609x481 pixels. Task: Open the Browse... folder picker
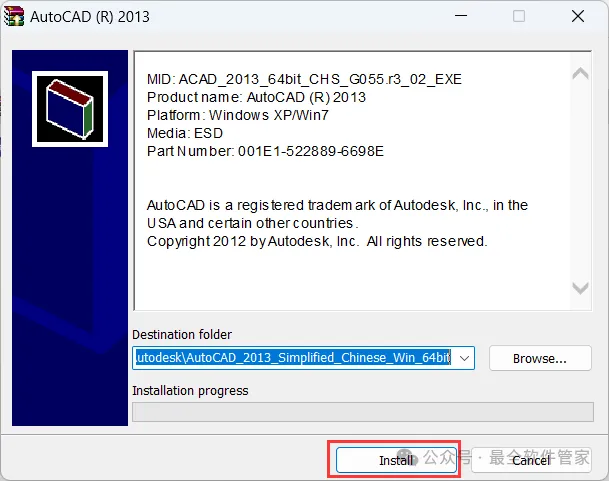click(540, 358)
